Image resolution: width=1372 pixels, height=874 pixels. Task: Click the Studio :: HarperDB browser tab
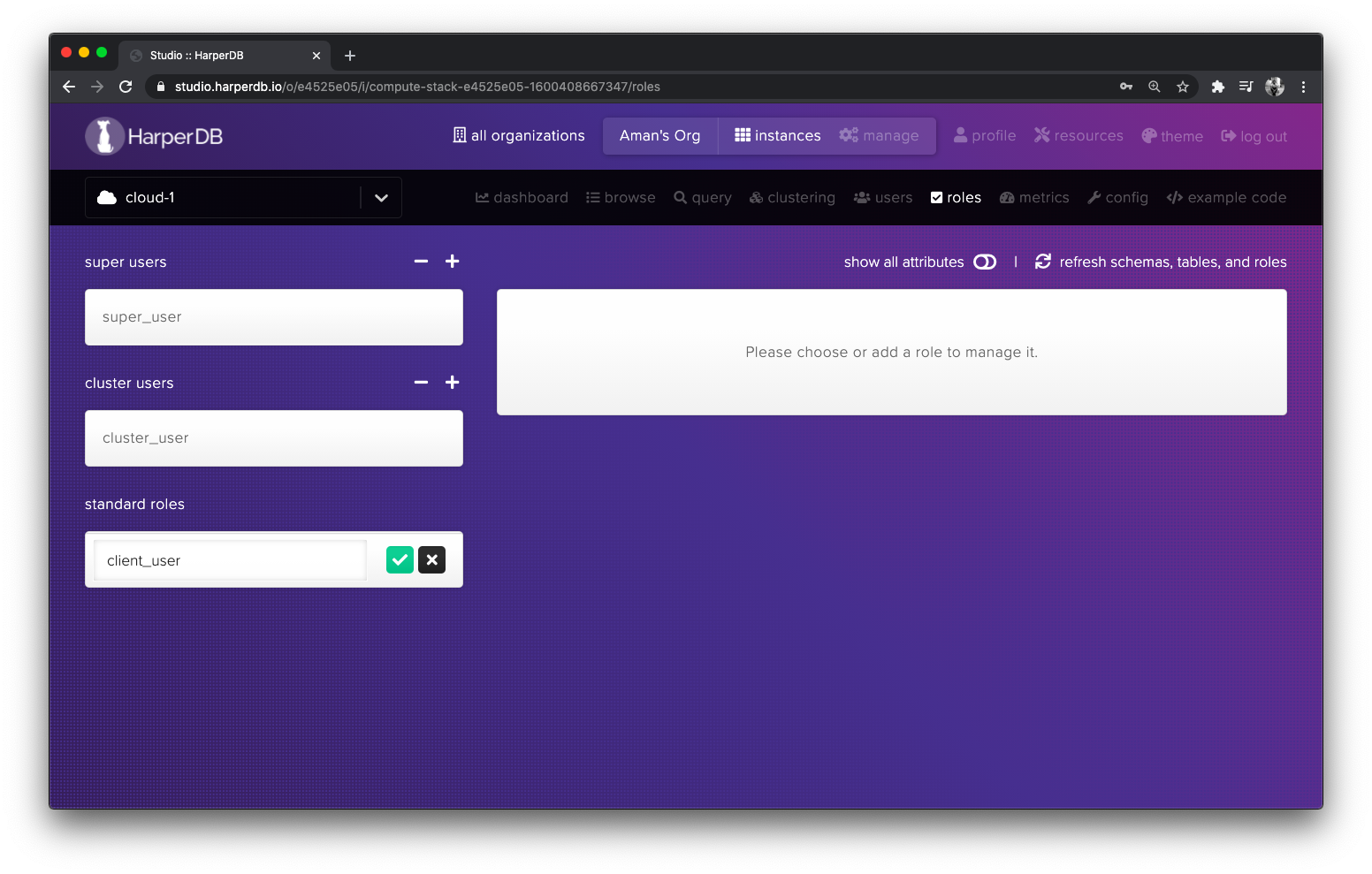pyautogui.click(x=225, y=56)
